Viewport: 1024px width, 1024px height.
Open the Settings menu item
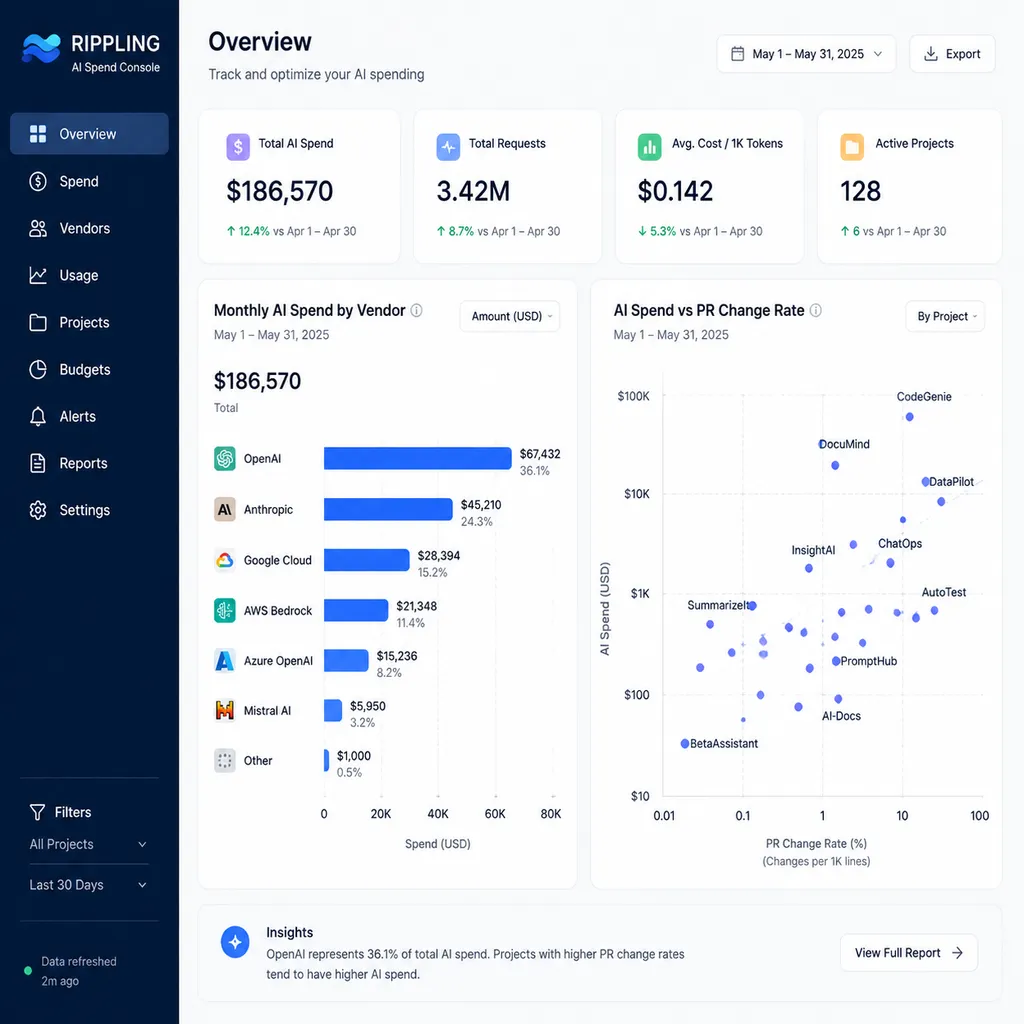tap(89, 510)
